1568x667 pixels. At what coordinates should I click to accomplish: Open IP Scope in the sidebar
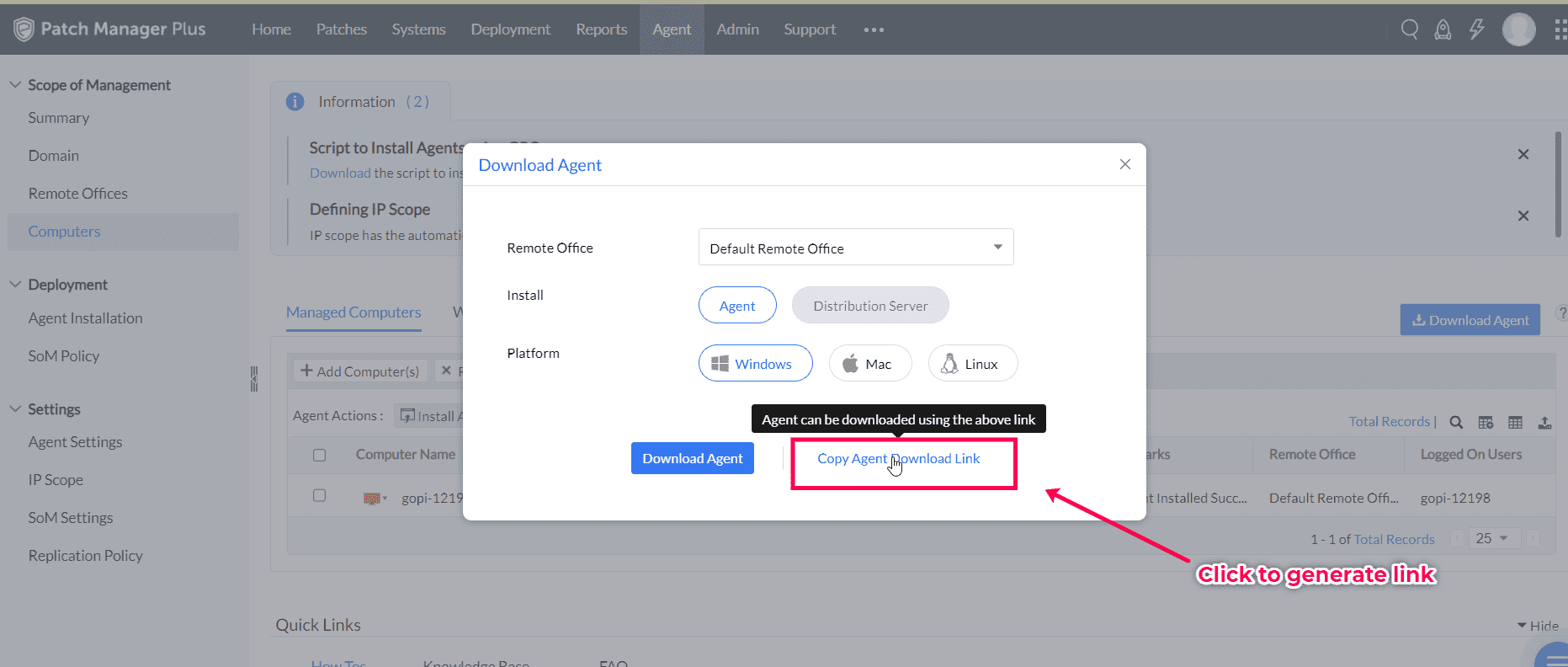[x=56, y=480]
